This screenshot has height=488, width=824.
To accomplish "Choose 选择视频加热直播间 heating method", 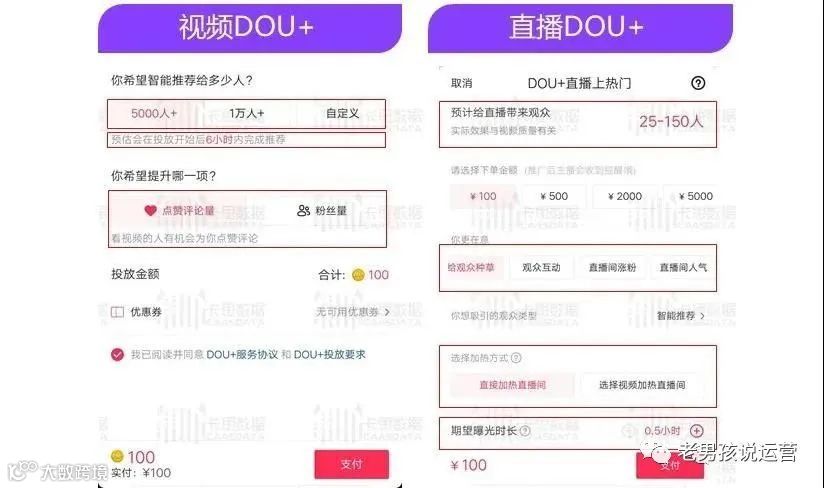I will (x=642, y=385).
